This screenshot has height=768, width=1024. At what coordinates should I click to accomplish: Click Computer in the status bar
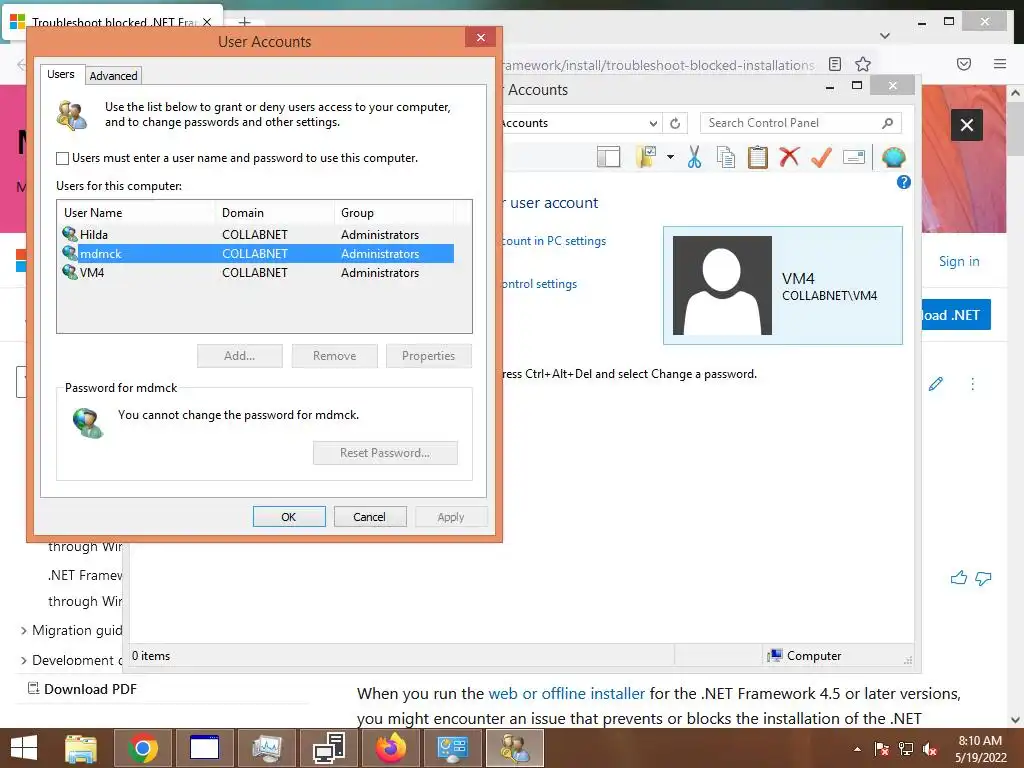tap(805, 656)
